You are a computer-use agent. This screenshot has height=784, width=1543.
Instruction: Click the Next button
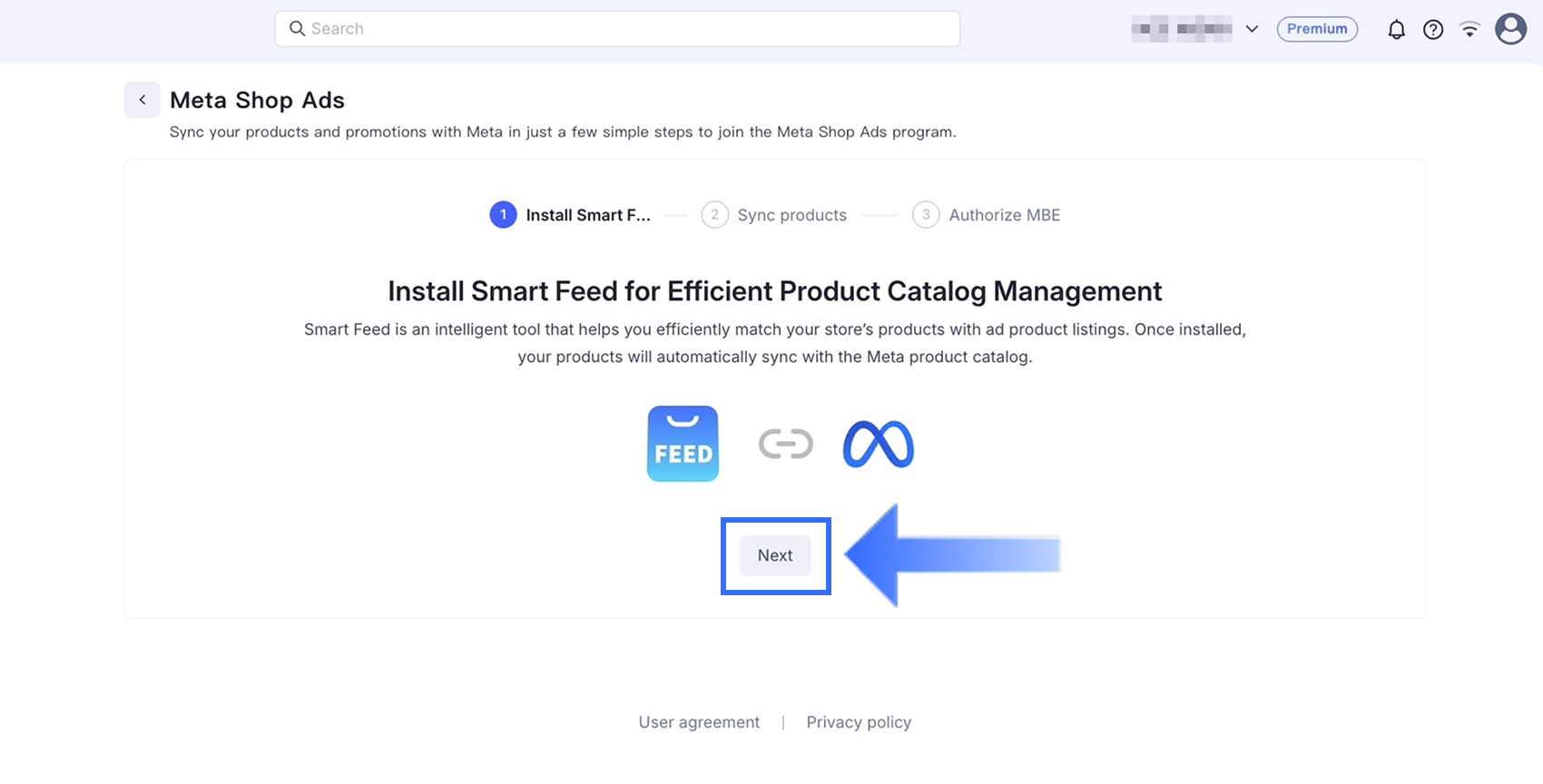coord(775,555)
